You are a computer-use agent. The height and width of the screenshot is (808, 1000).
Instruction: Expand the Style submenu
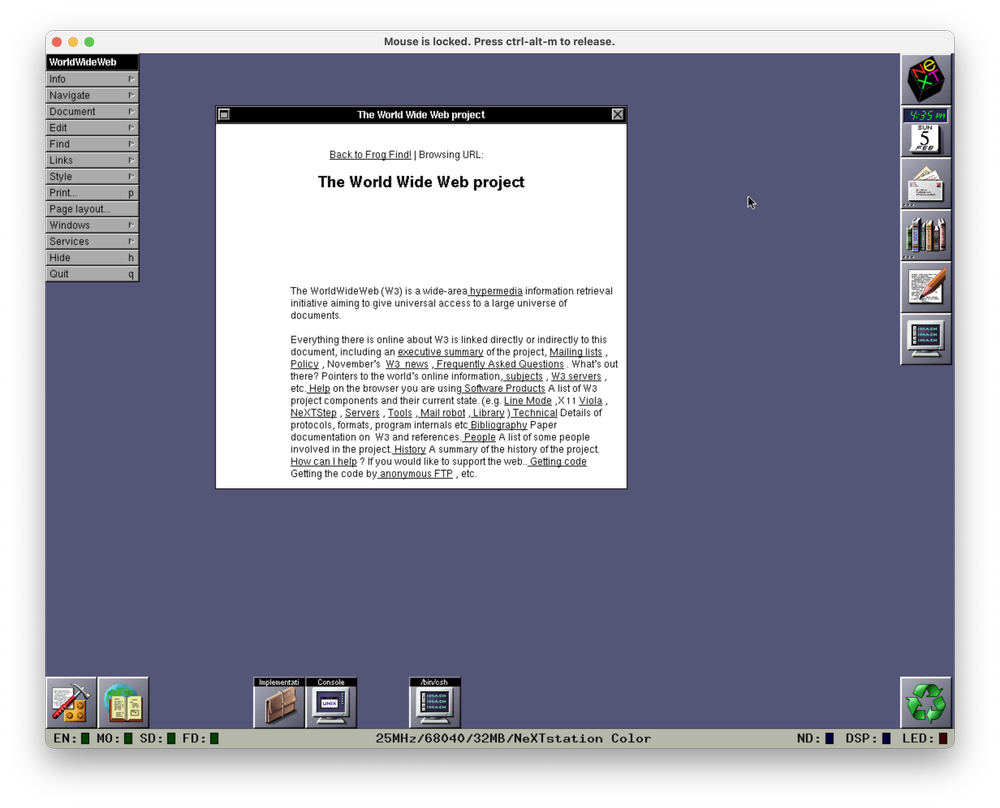click(x=92, y=177)
